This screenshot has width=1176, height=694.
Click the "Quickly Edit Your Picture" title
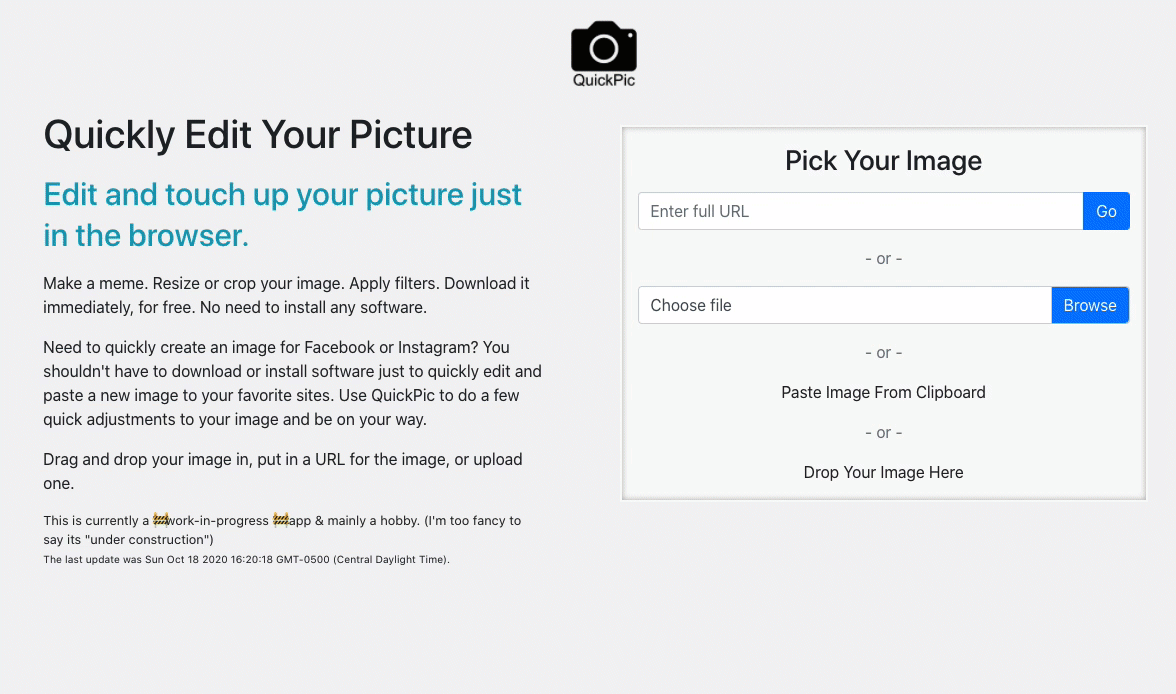point(258,135)
